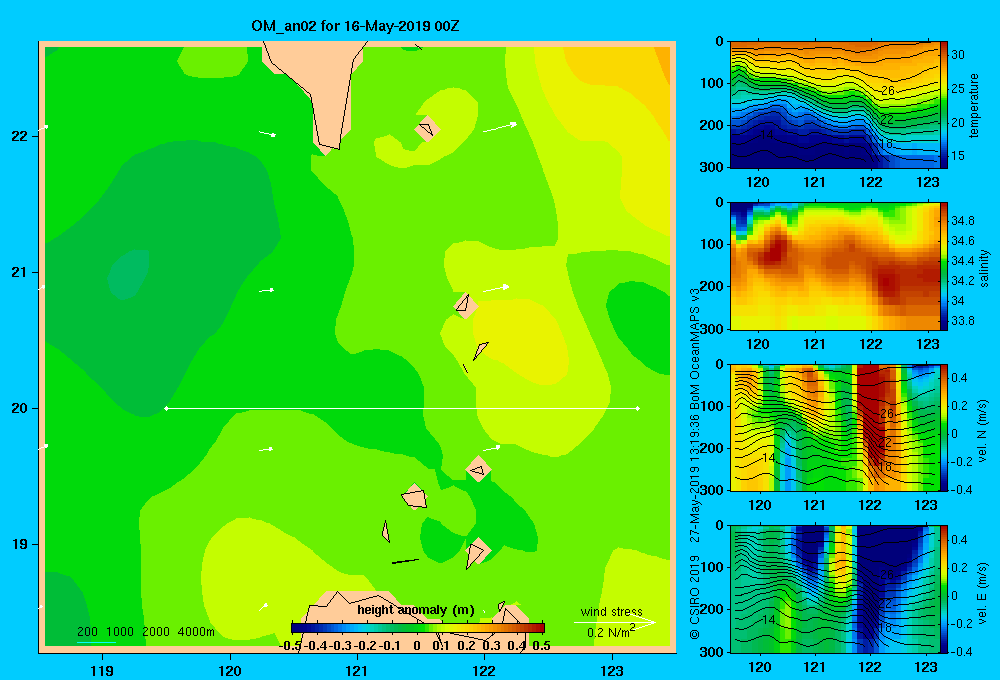Select the height anomaly (m) label
Screen dimensions: 1000x680
click(416, 610)
